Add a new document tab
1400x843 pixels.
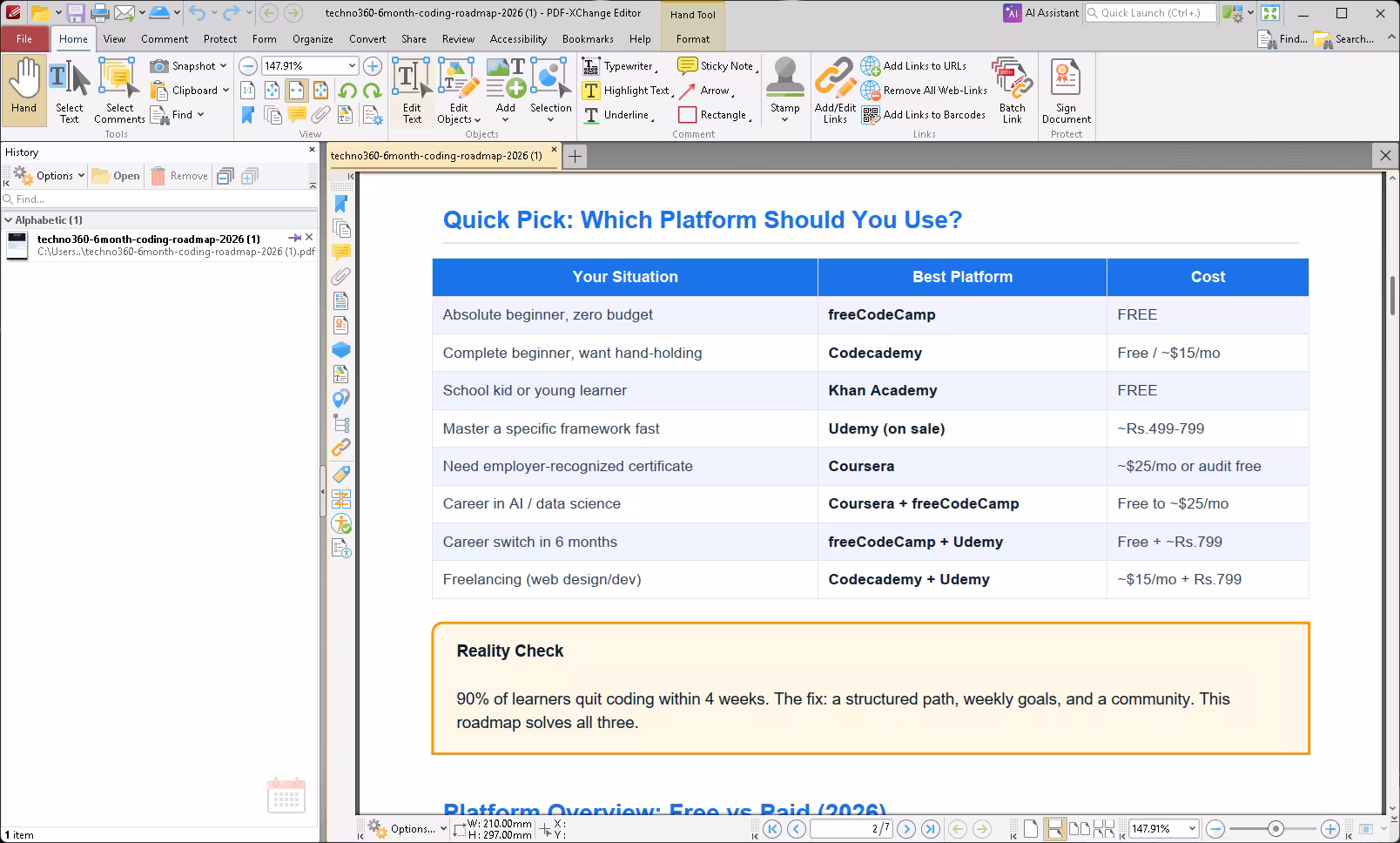575,156
